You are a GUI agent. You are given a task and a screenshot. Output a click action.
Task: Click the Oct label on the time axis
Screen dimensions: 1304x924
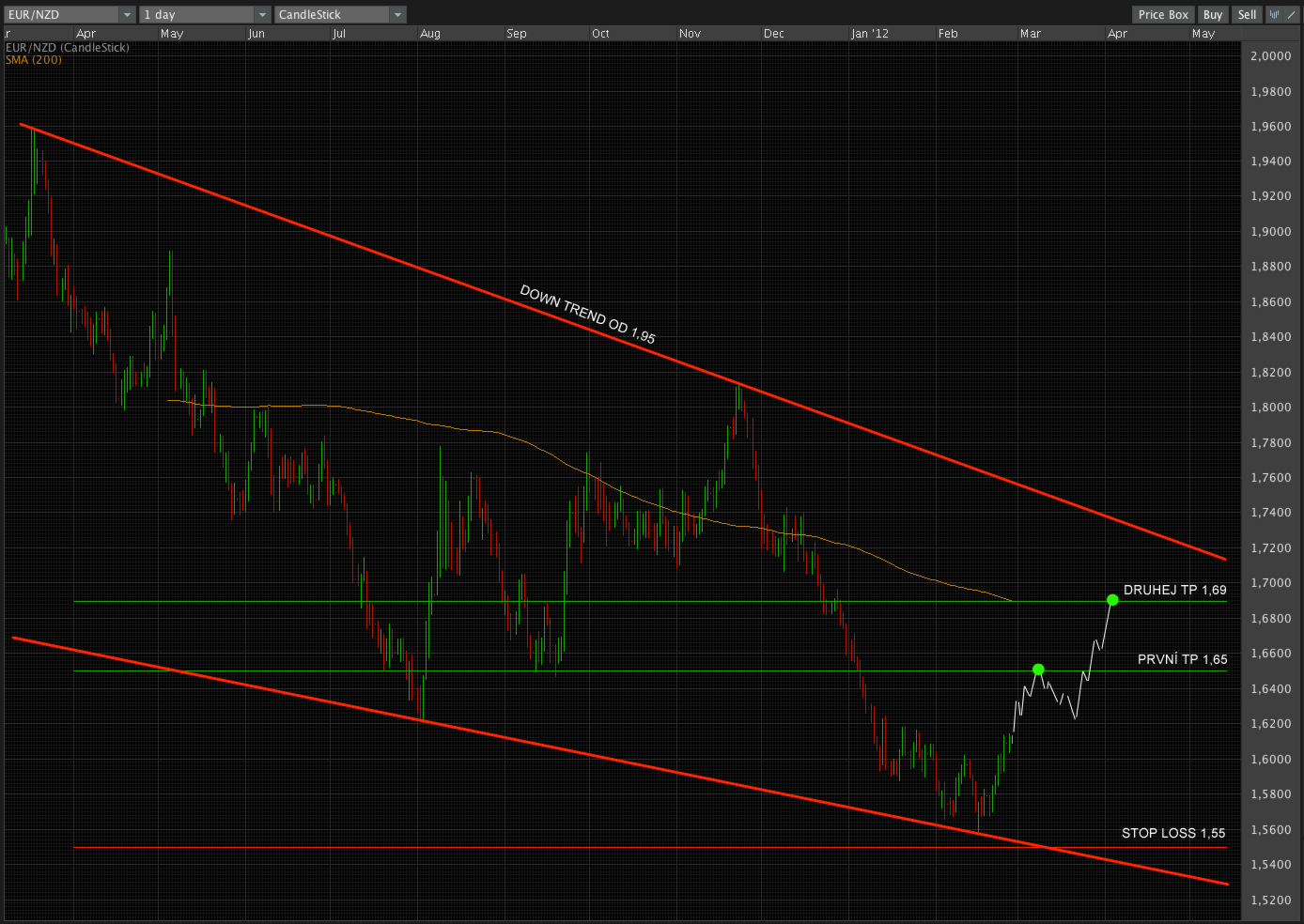pos(600,33)
